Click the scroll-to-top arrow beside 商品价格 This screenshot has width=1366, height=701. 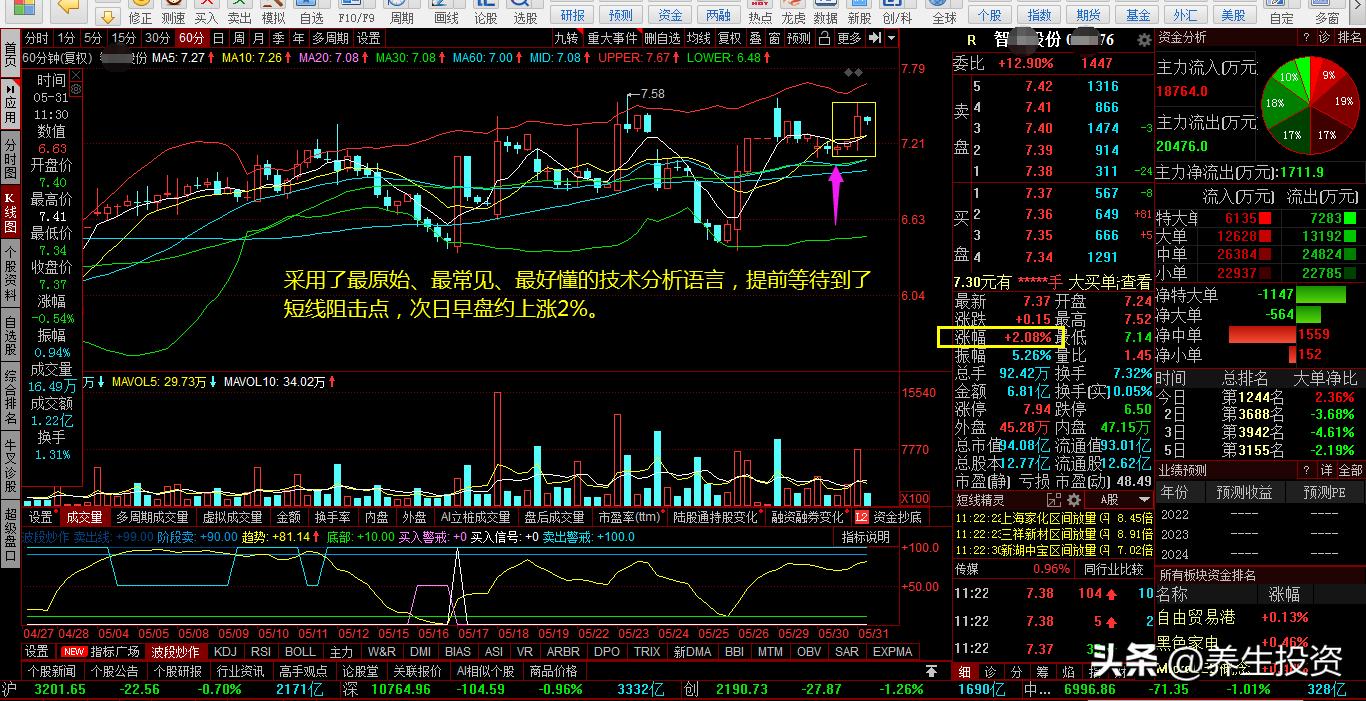[x=931, y=671]
